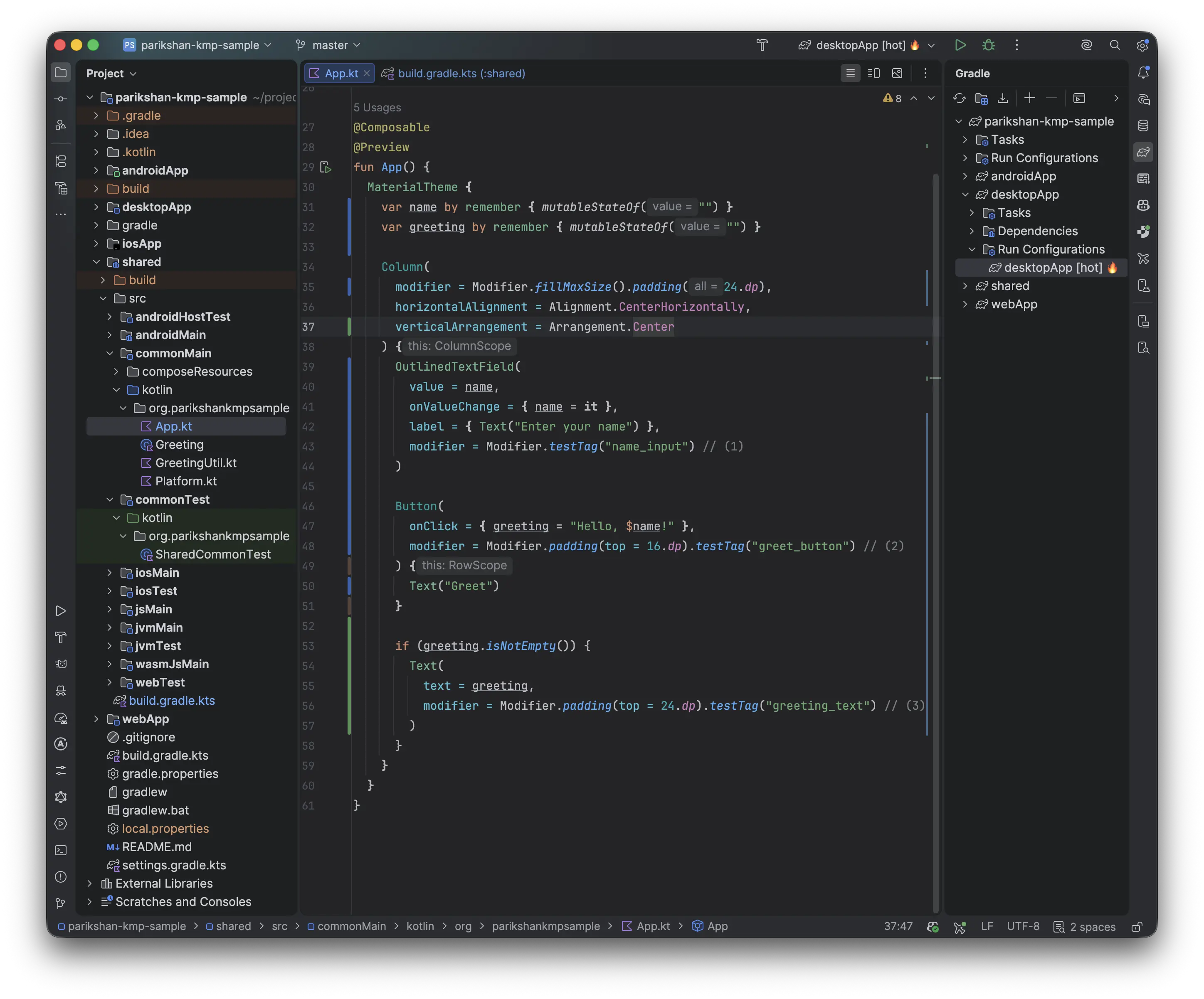Run the desktopApp configuration
The image size is (1204, 999).
(960, 45)
